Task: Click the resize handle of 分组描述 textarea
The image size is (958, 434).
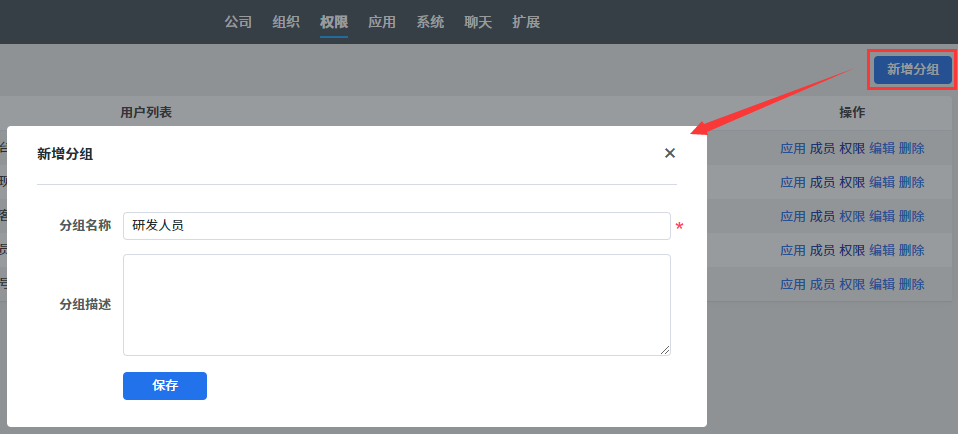Action: (x=665, y=350)
